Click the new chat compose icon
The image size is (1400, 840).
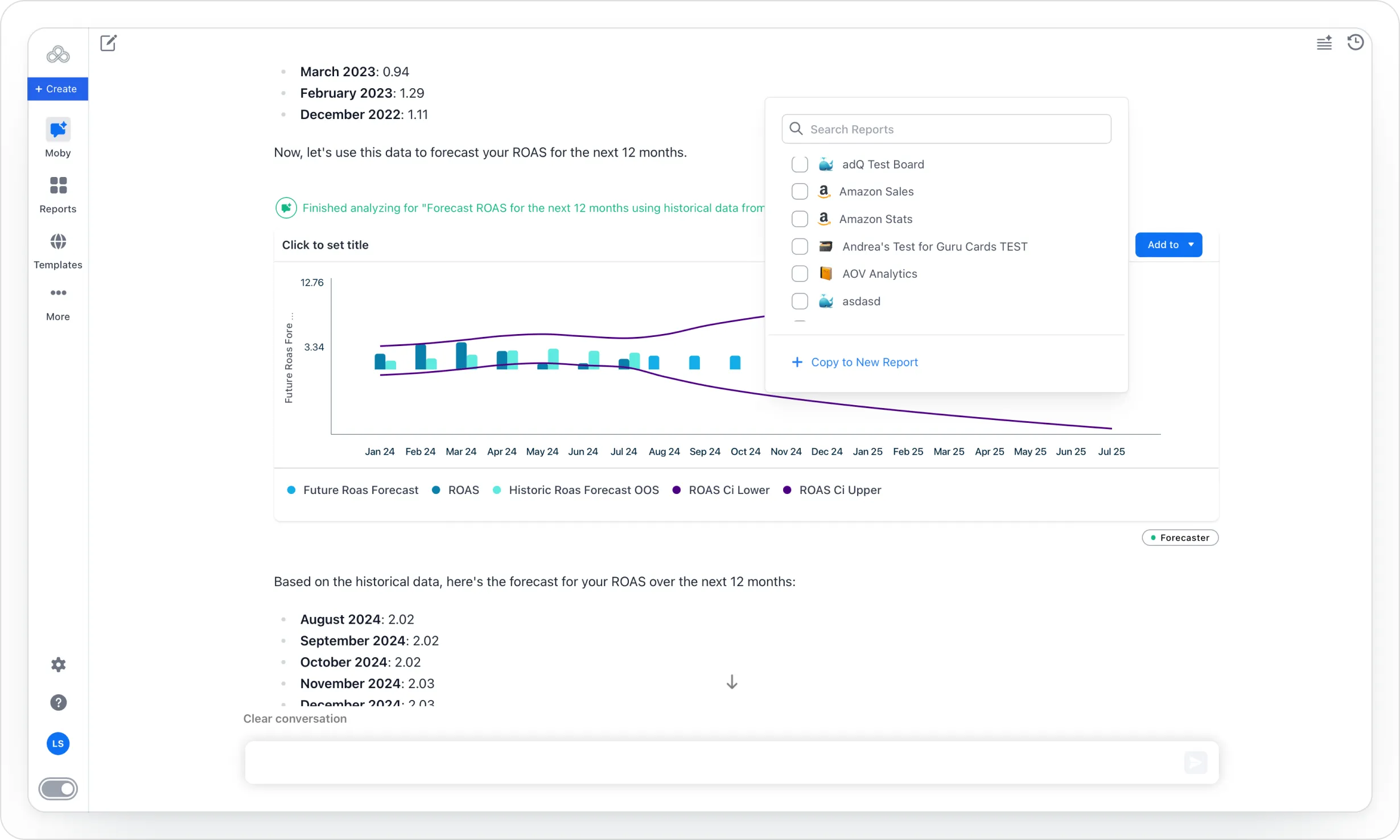coord(108,43)
